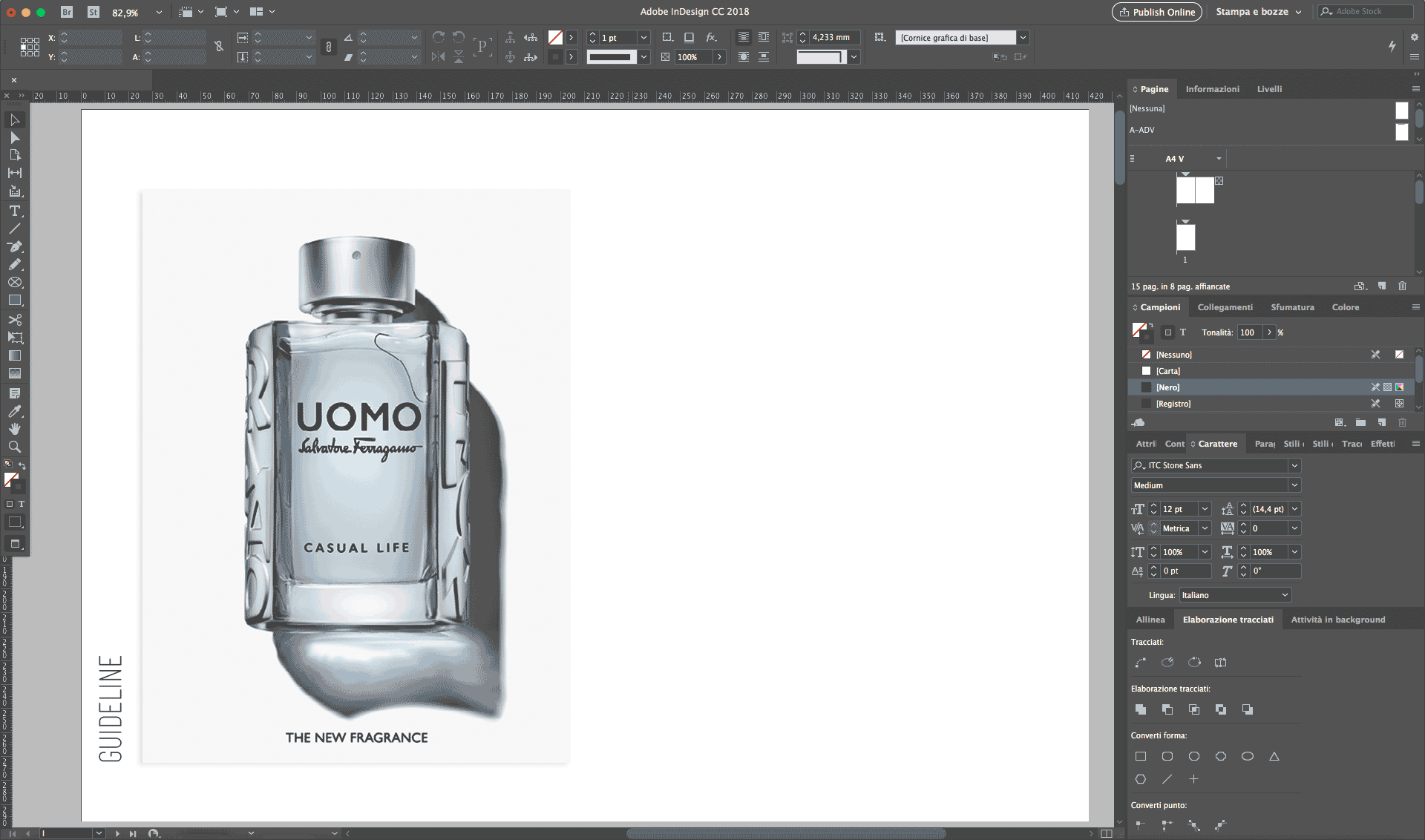Viewport: 1425px width, 840px height.
Task: Select the Rectangle tool
Action: click(x=15, y=301)
